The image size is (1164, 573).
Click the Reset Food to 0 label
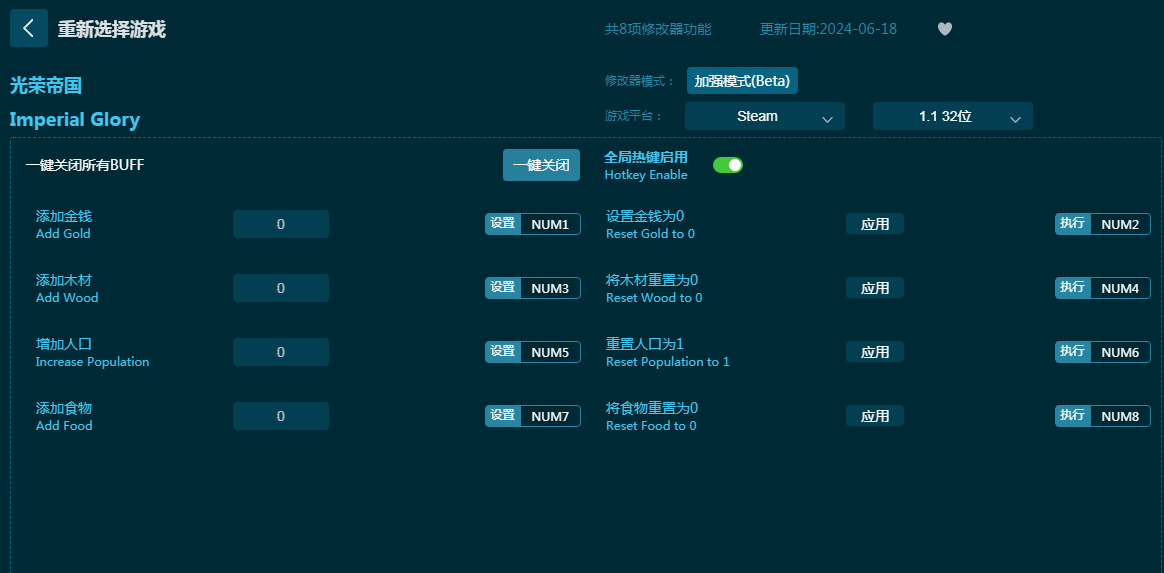(x=651, y=425)
